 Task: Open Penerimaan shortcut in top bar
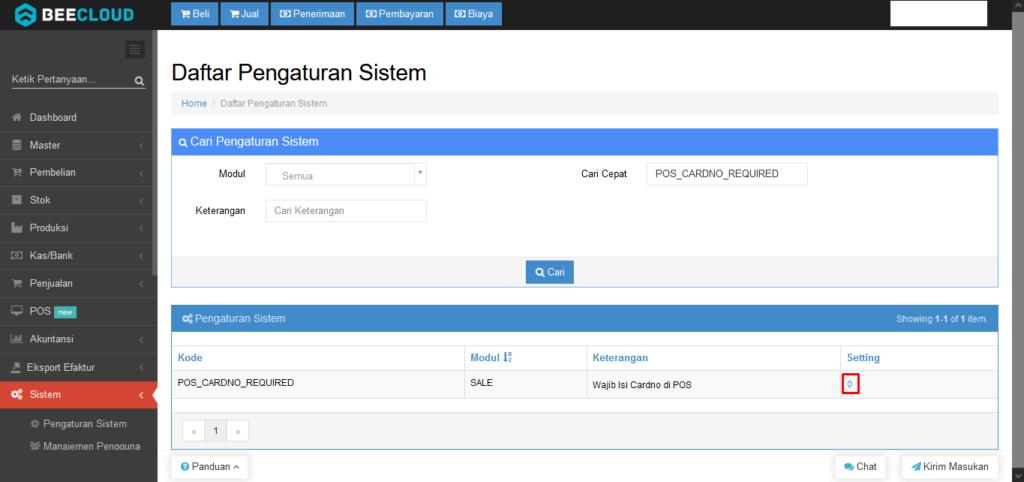click(312, 14)
